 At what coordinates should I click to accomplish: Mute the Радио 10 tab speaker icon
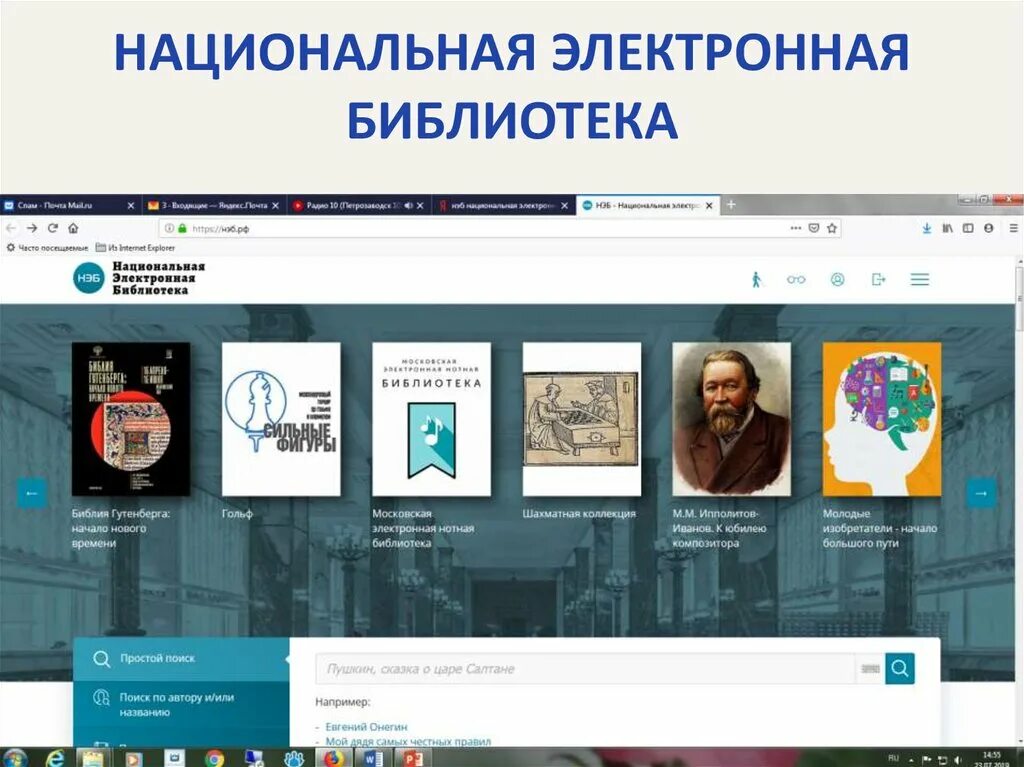pyautogui.click(x=409, y=205)
